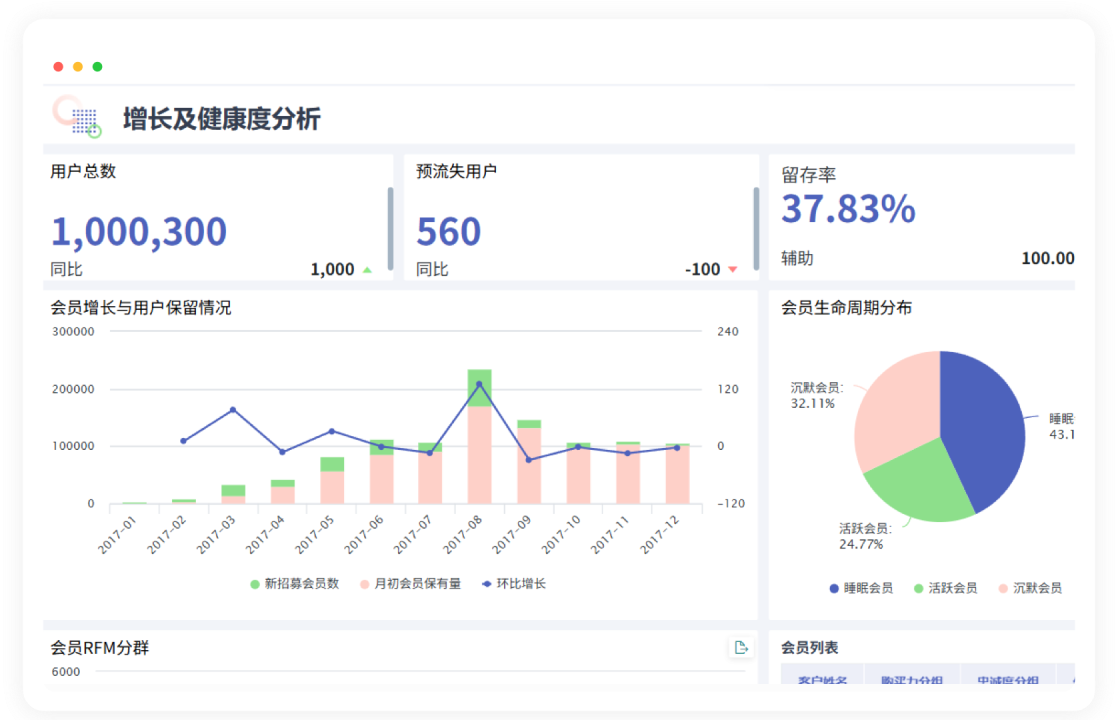Click the 560 预流失用户 value
The height and width of the screenshot is (720, 1120).
(x=449, y=231)
